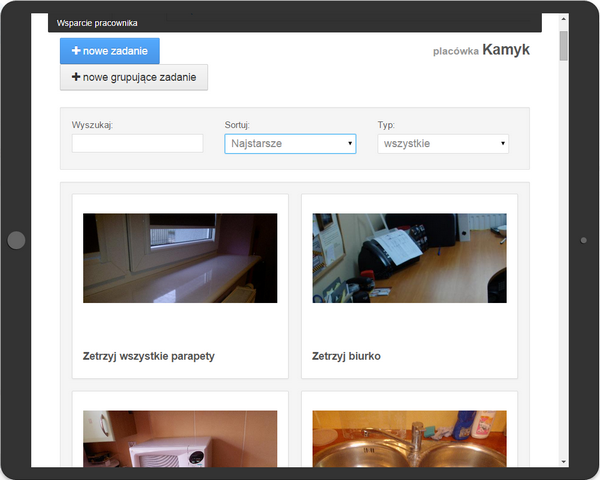Select 'Zetrzyj wszystkie parapety' task title
Screen dimensions: 600x480
[x=149, y=356]
